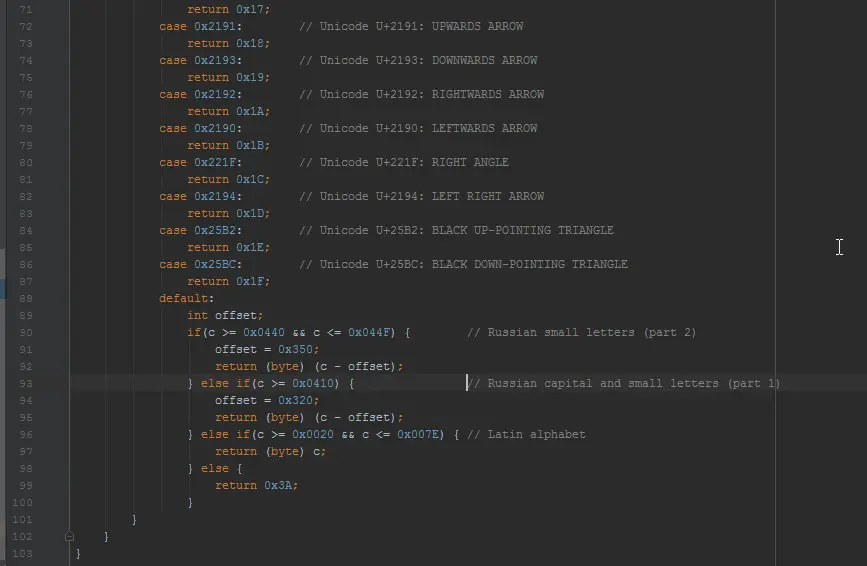Click 'return 0x1E;' statement
This screenshot has width=867, height=566.
(228, 248)
